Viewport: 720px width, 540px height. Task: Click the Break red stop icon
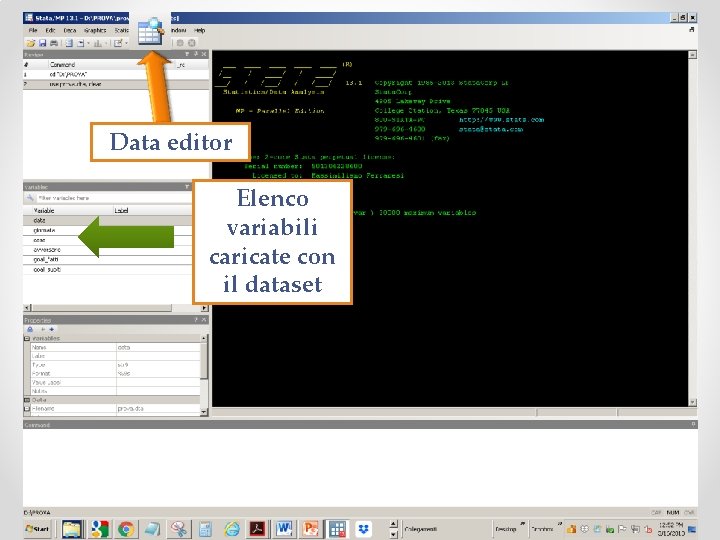point(191,43)
